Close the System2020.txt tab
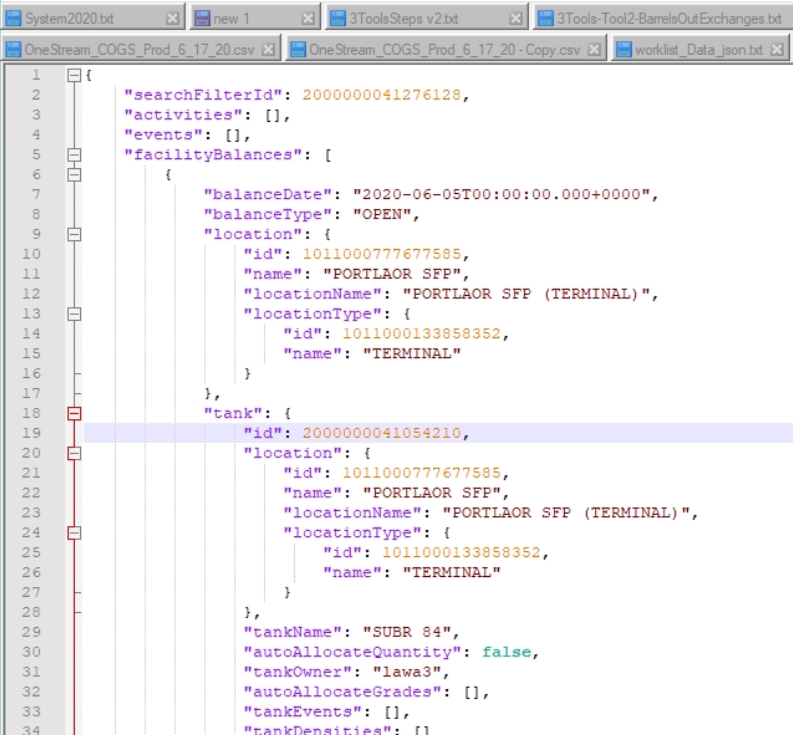Screen dimensions: 793x735 [172, 19]
